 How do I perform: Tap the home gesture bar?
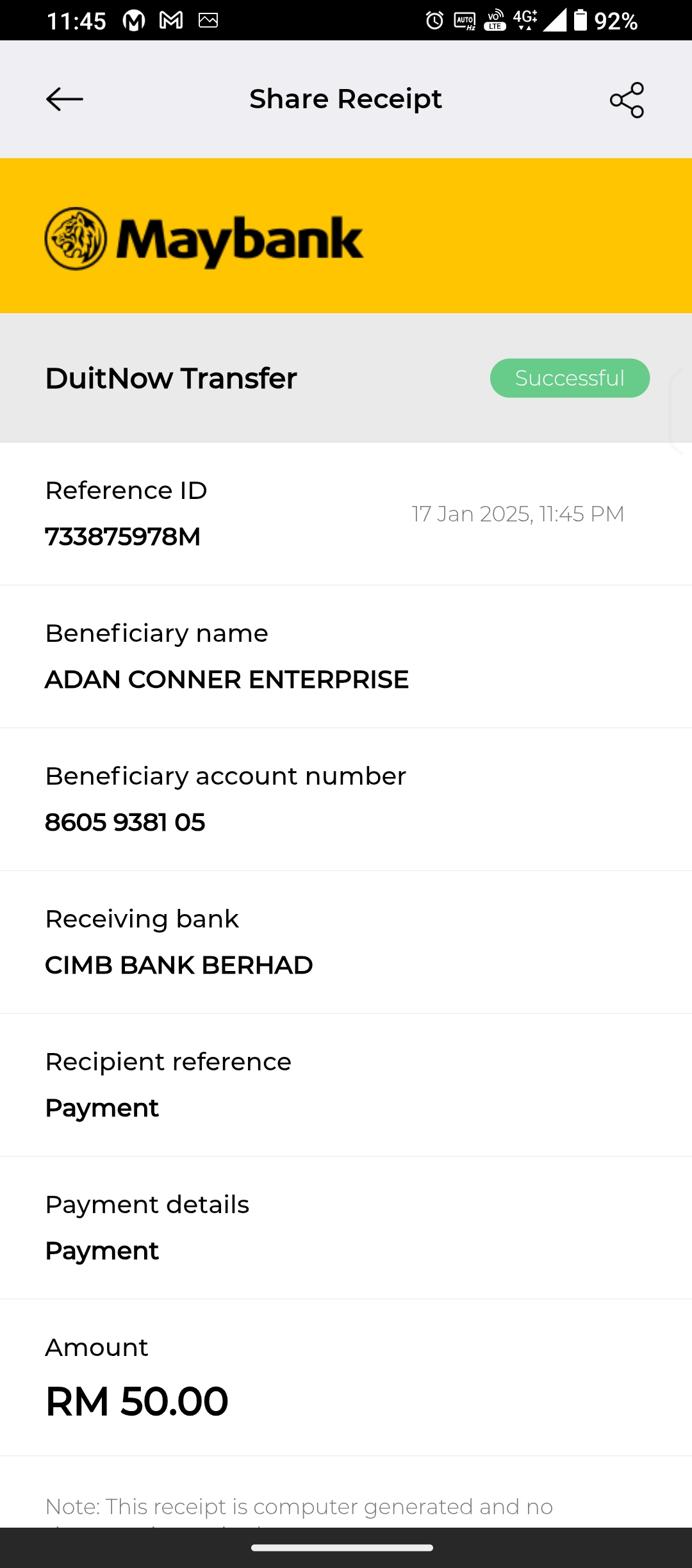pyautogui.click(x=342, y=1548)
